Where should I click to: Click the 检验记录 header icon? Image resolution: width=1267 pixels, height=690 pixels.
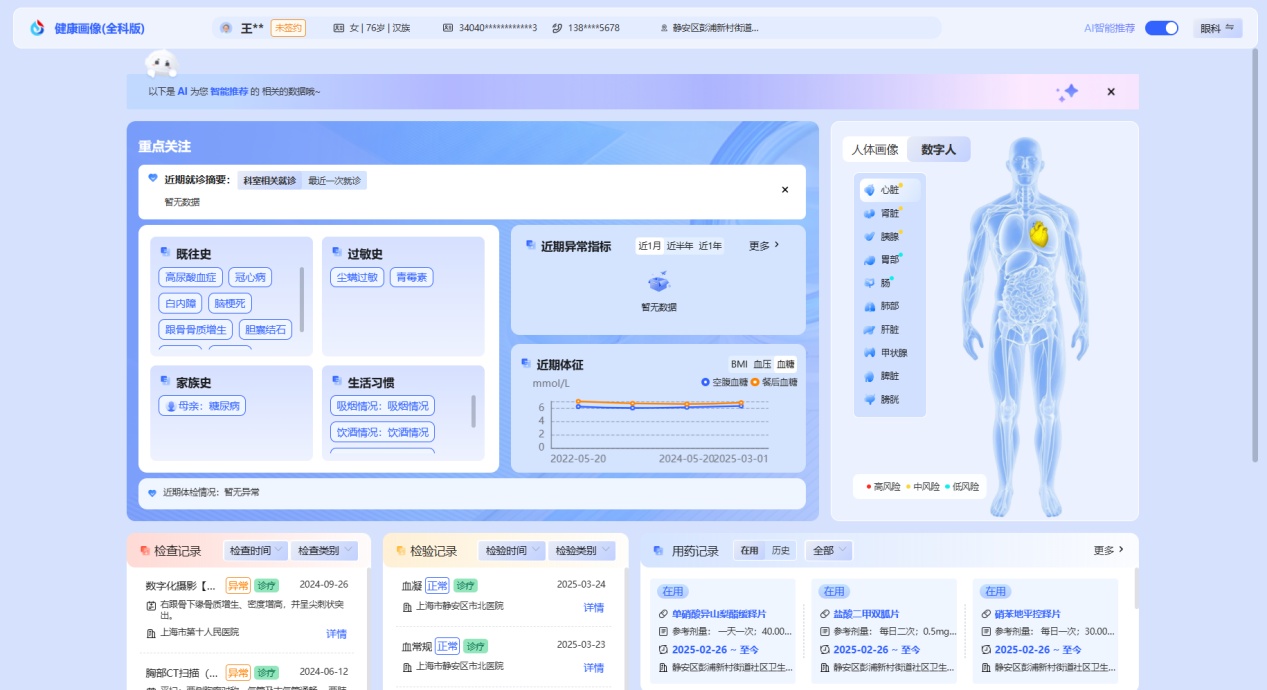pyautogui.click(x=401, y=551)
